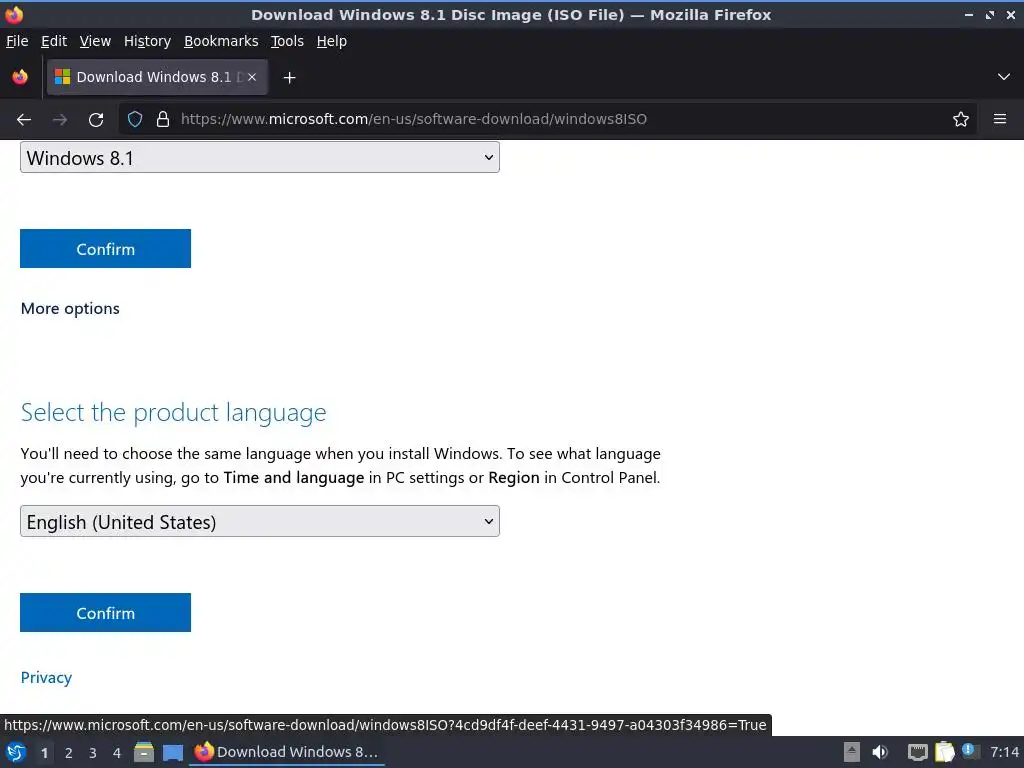This screenshot has width=1024, height=768.
Task: Expand the More options section
Action: click(x=70, y=308)
